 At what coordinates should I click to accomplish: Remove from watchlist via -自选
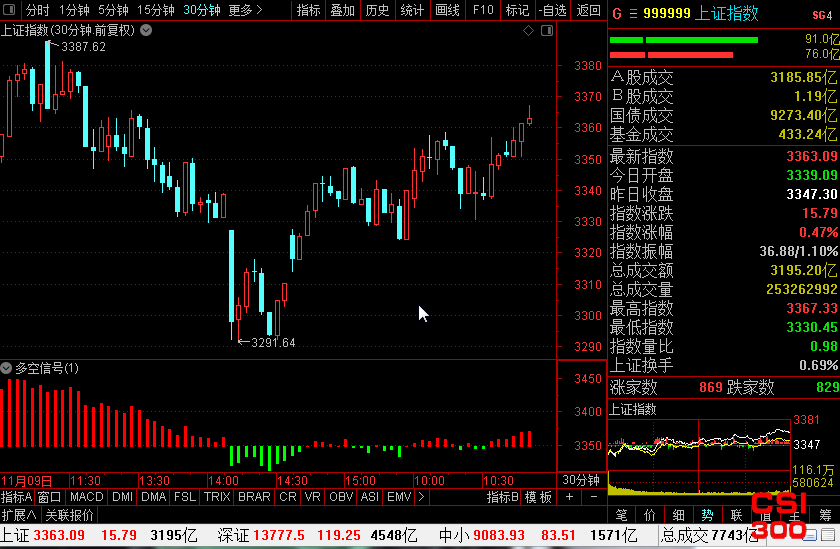pos(552,10)
